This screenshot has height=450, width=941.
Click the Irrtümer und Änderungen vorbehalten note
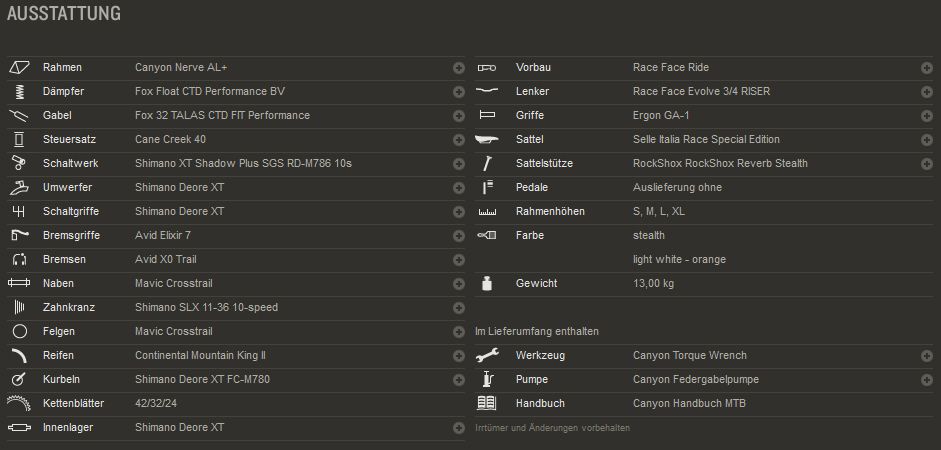pos(552,428)
